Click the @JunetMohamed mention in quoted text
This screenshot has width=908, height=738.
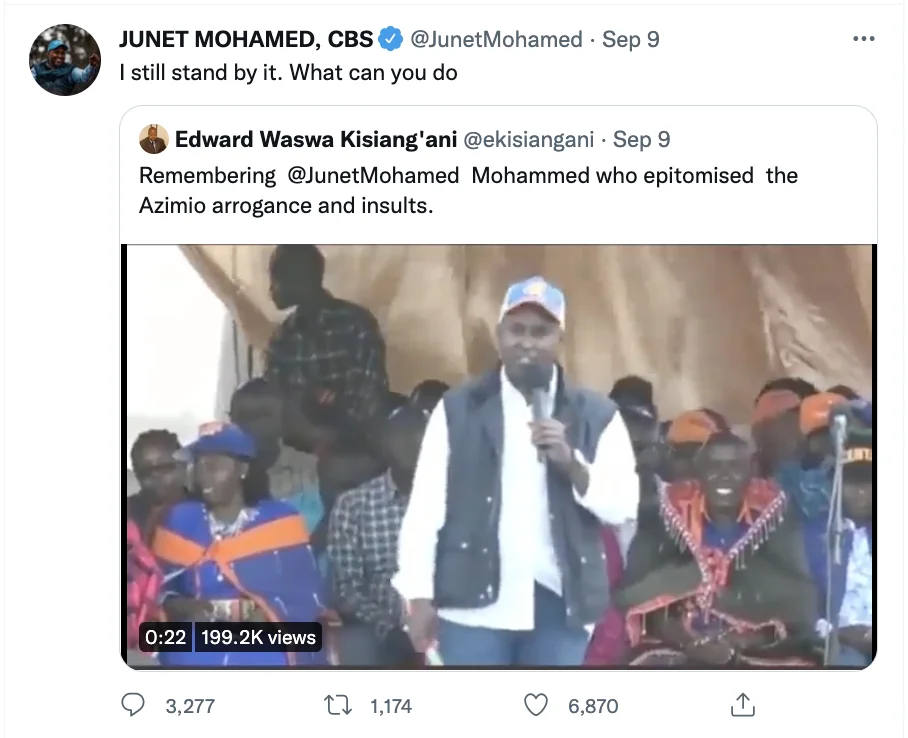point(373,176)
